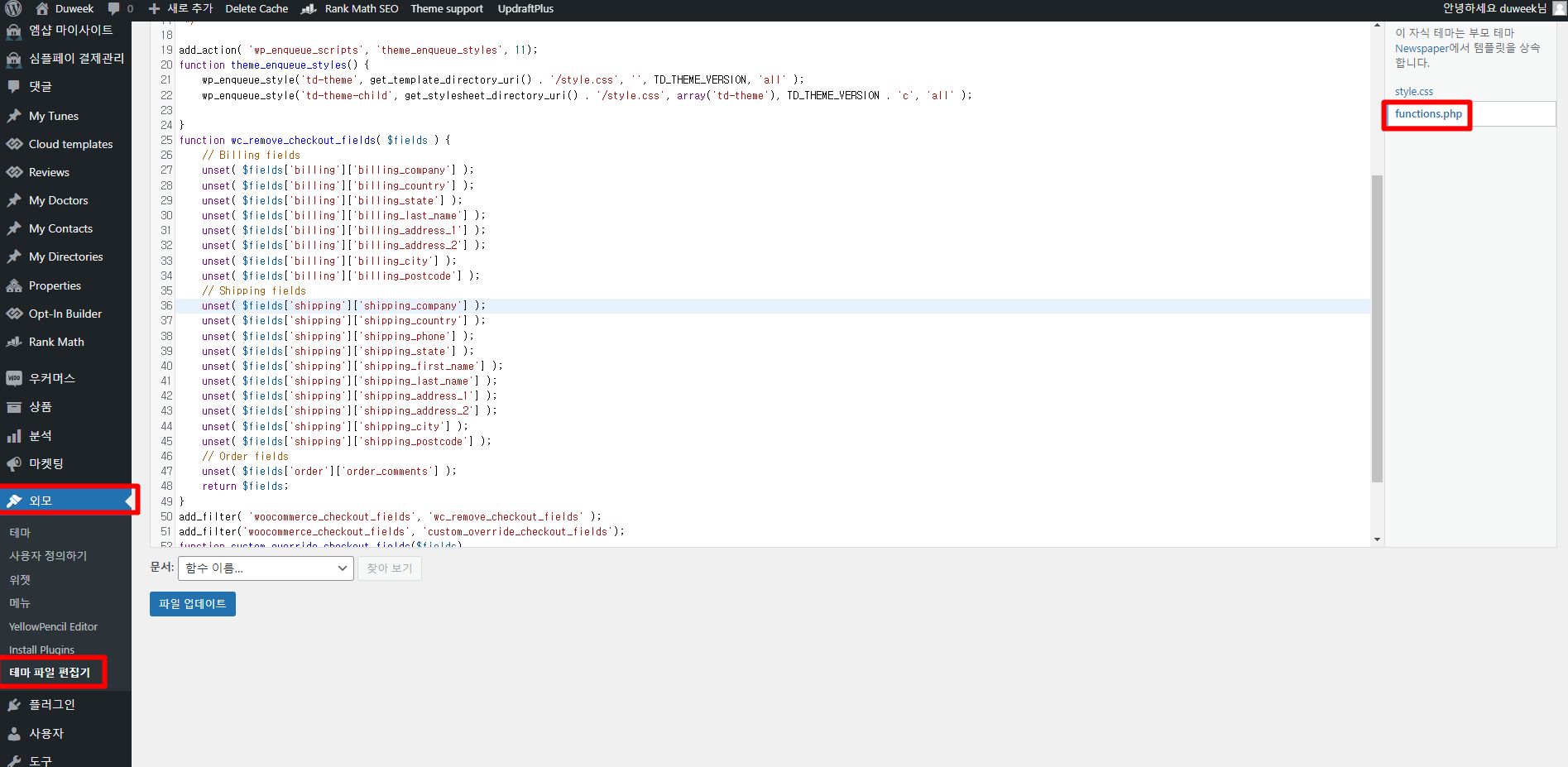Open the 위젯 submenu item
1568x767 pixels.
pos(20,580)
